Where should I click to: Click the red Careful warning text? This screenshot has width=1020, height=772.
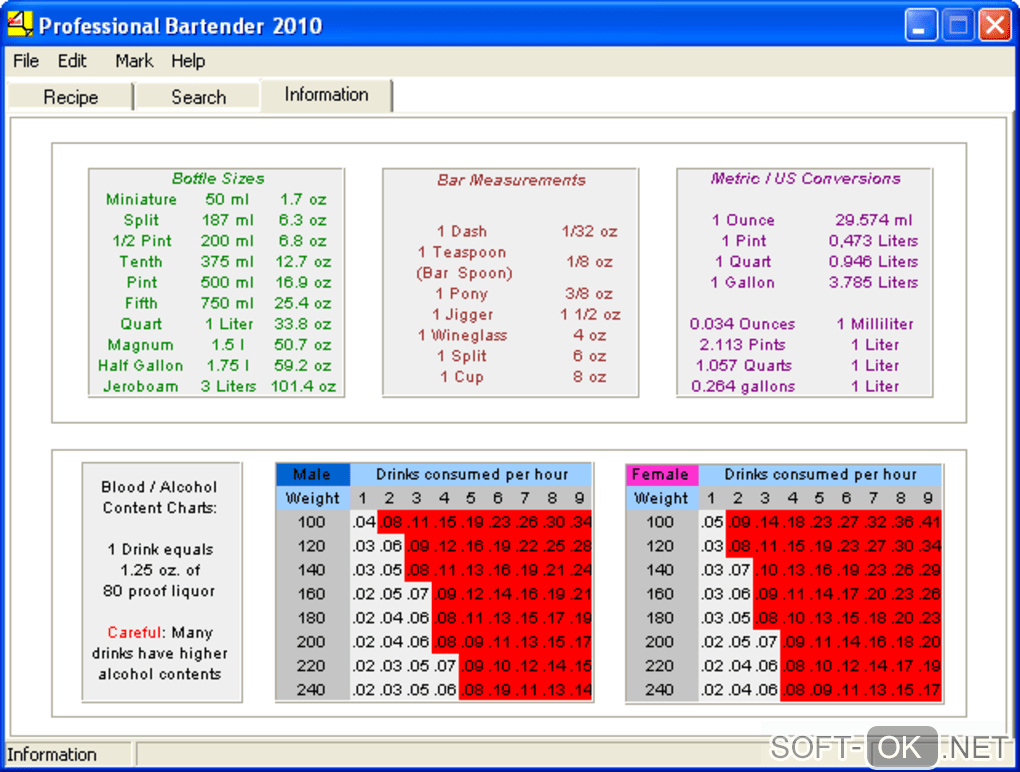[136, 633]
